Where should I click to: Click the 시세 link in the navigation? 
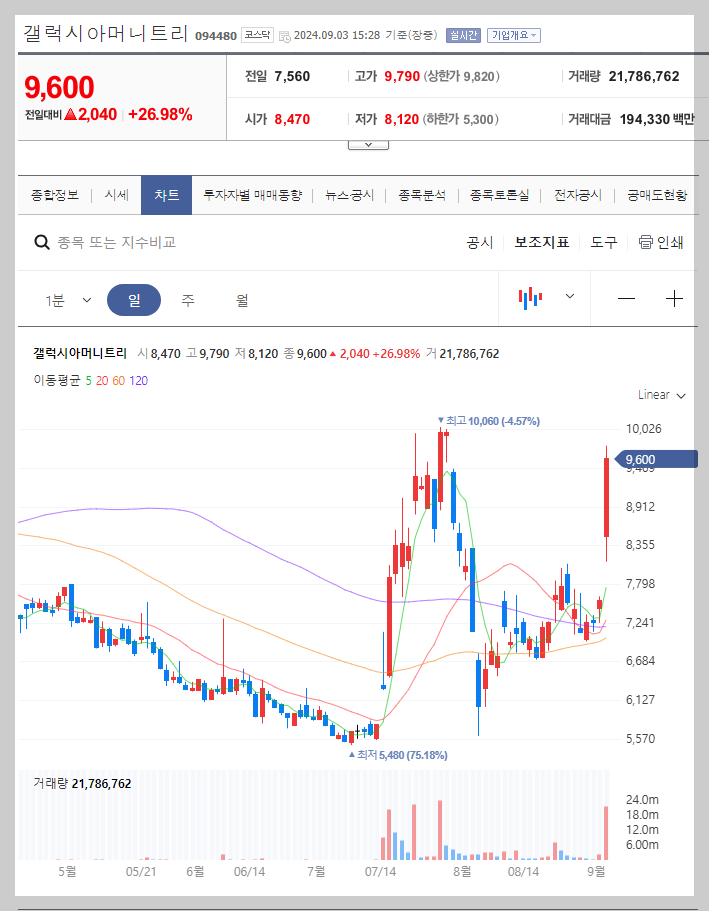115,195
